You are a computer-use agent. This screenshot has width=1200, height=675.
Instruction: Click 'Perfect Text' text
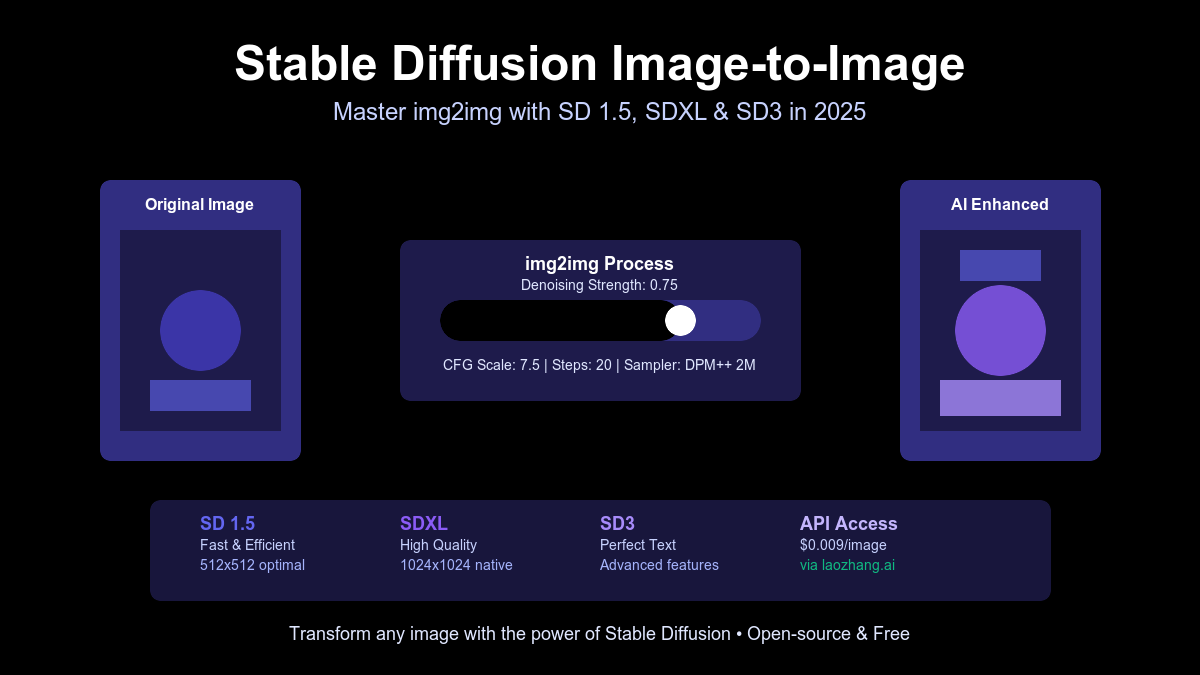[638, 545]
